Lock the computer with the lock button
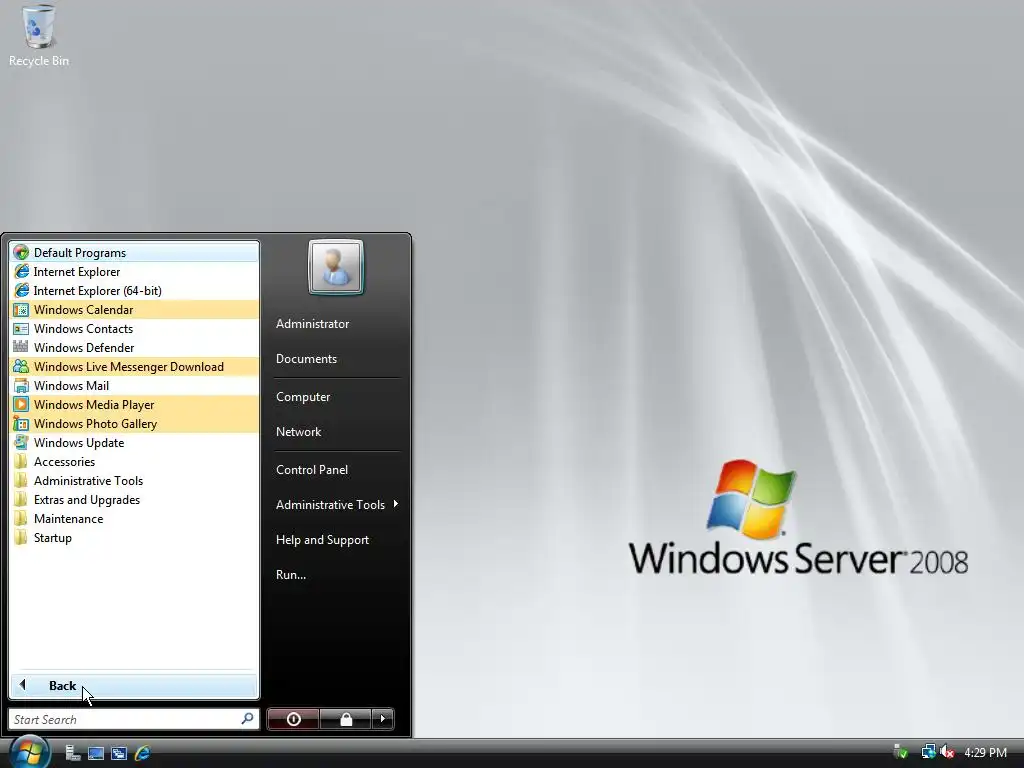 pyautogui.click(x=345, y=719)
